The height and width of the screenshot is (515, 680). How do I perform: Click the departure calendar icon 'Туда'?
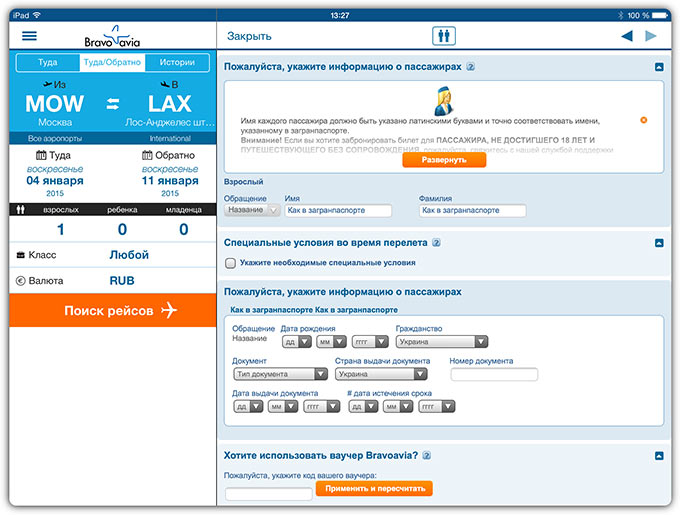[41, 155]
